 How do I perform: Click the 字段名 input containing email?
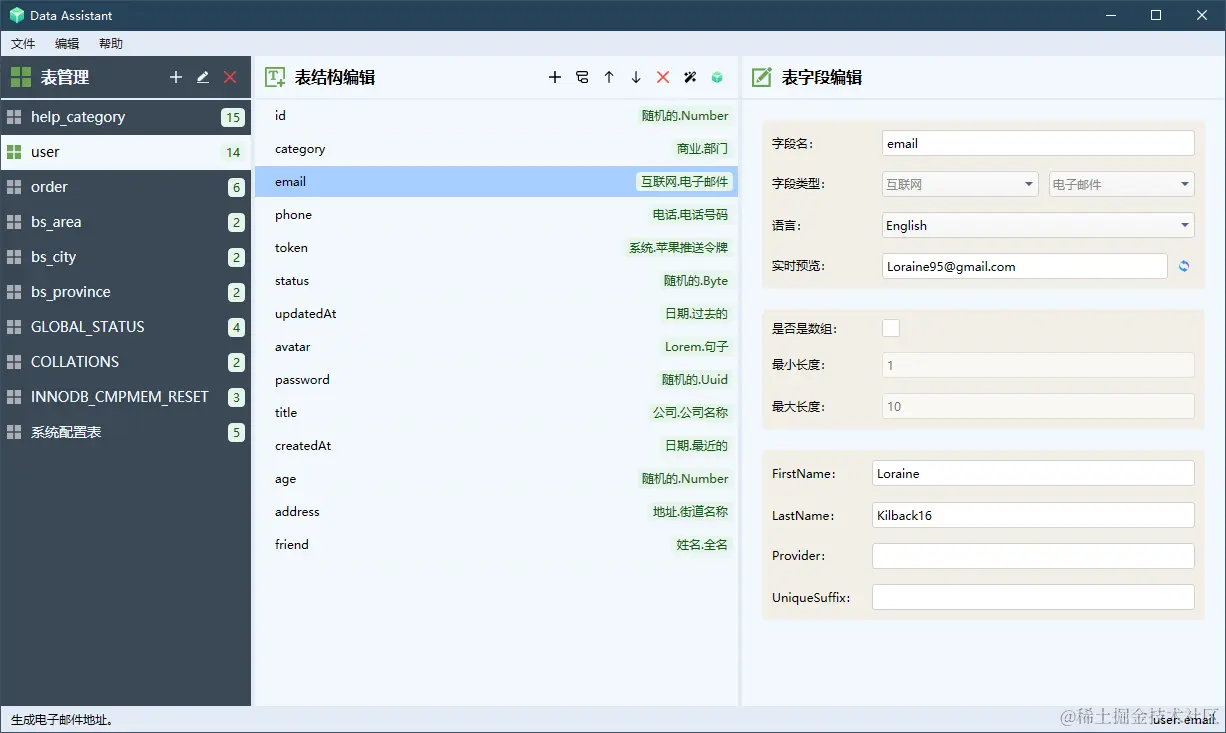pyautogui.click(x=1038, y=143)
